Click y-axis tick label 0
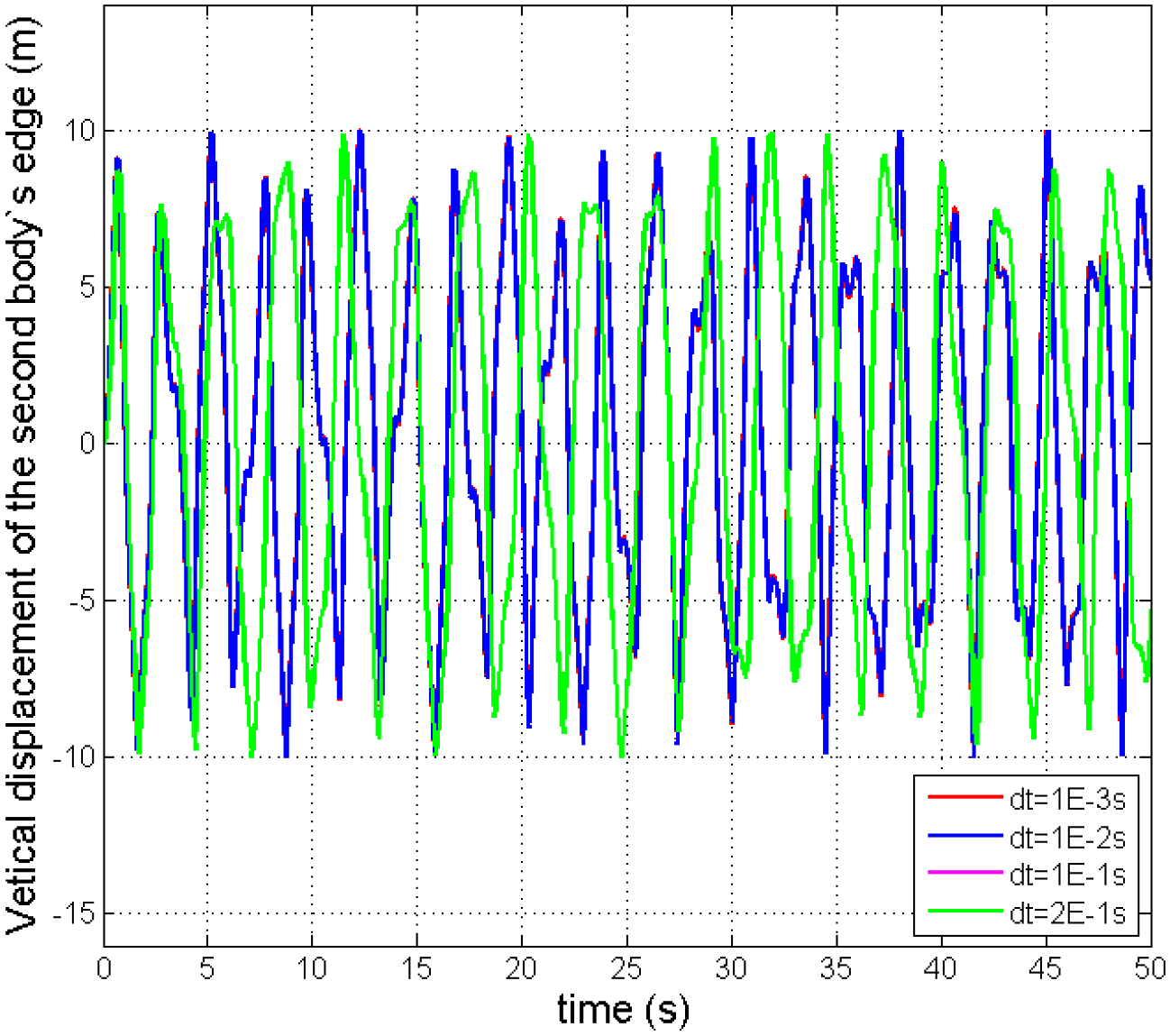The width and height of the screenshot is (1170, 1036). click(88, 444)
